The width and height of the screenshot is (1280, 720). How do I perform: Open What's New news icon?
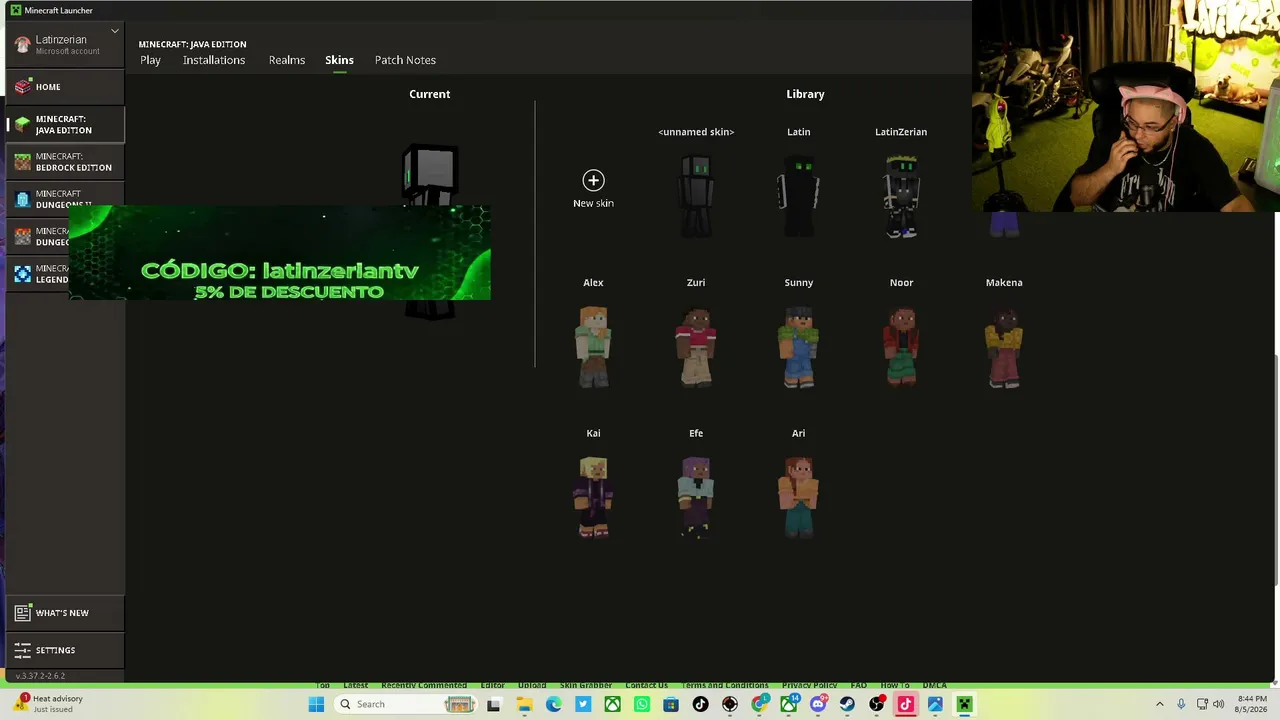pyautogui.click(x=23, y=613)
